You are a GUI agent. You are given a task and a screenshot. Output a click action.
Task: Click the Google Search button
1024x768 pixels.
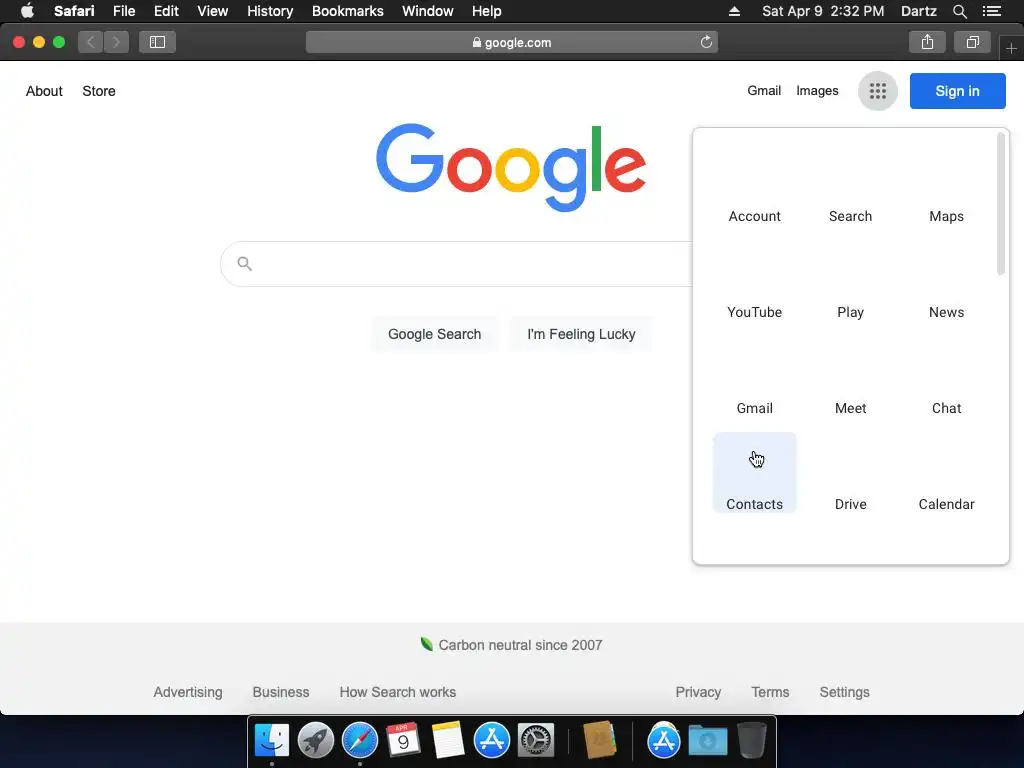pos(434,334)
